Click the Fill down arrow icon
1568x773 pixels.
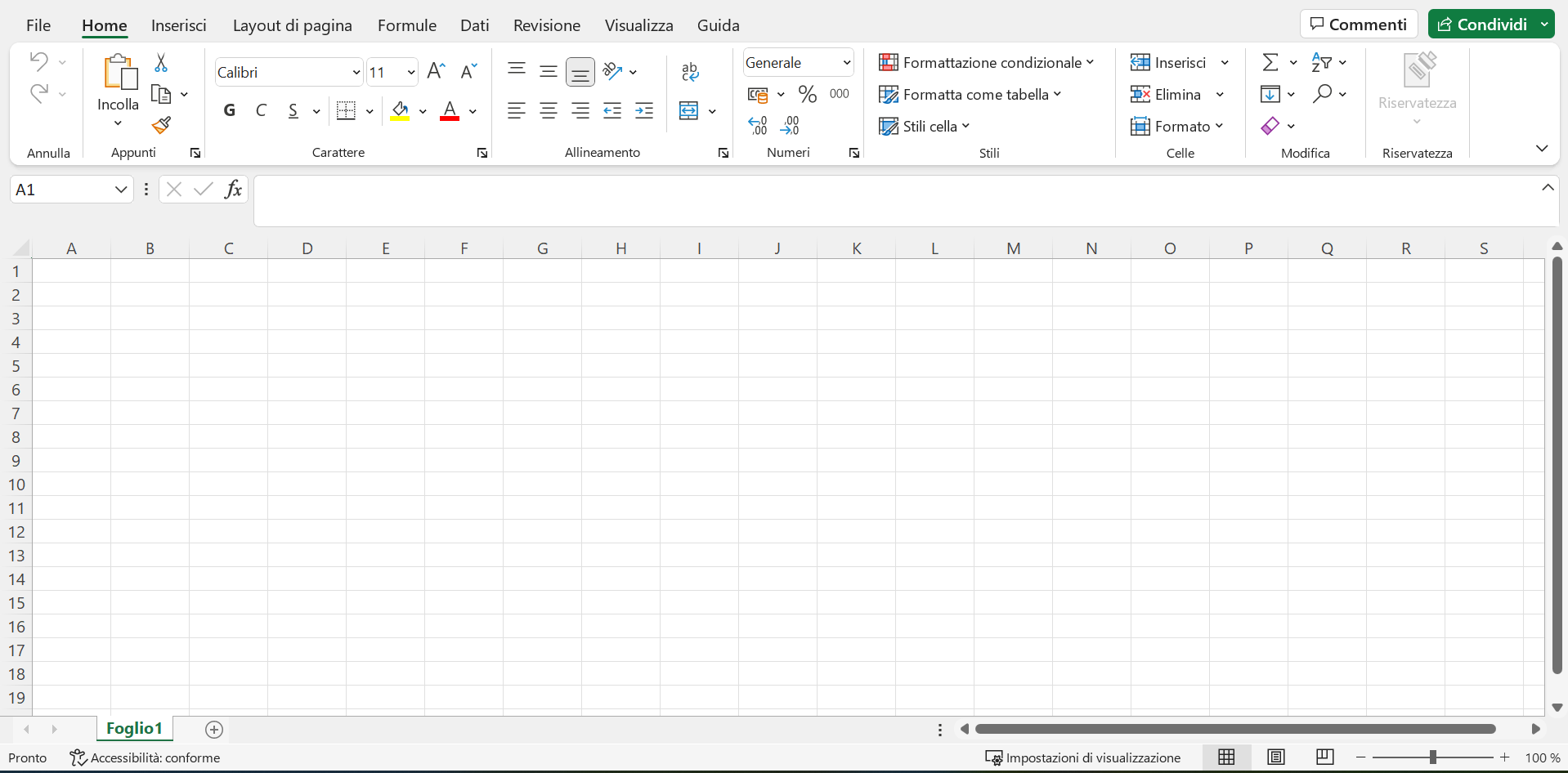click(x=1270, y=94)
